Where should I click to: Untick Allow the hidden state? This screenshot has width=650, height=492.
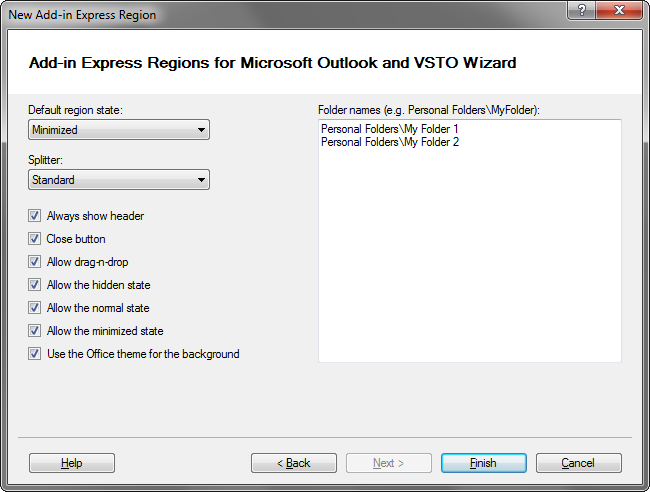tap(35, 285)
